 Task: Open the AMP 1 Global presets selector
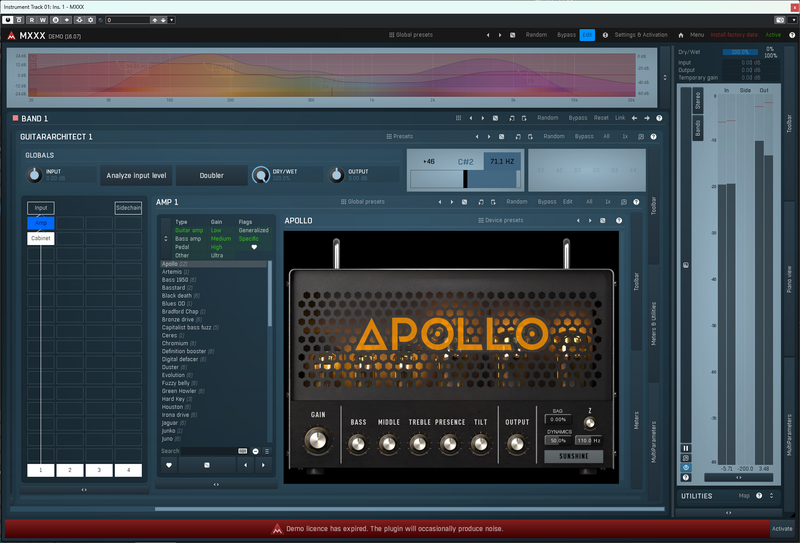click(363, 202)
